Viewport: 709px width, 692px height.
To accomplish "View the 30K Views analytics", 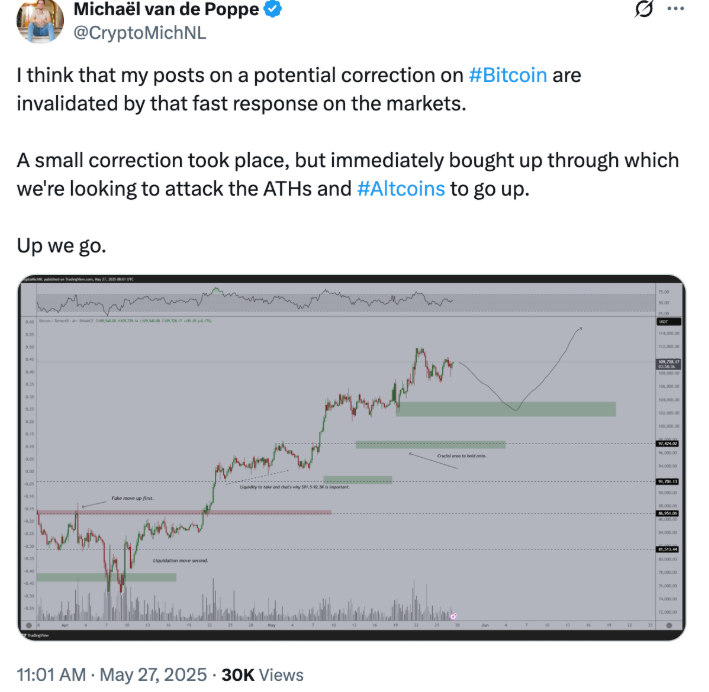I will pyautogui.click(x=262, y=675).
